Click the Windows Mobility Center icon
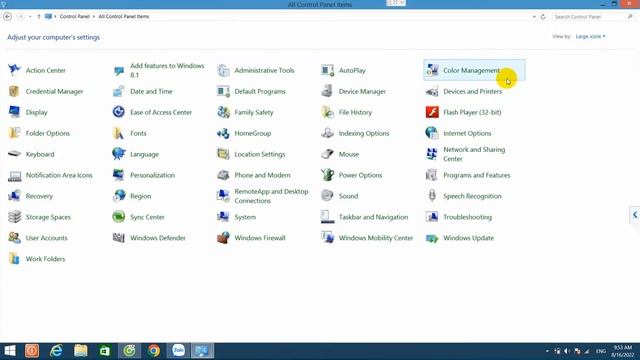The height and width of the screenshot is (360, 640). (x=327, y=238)
